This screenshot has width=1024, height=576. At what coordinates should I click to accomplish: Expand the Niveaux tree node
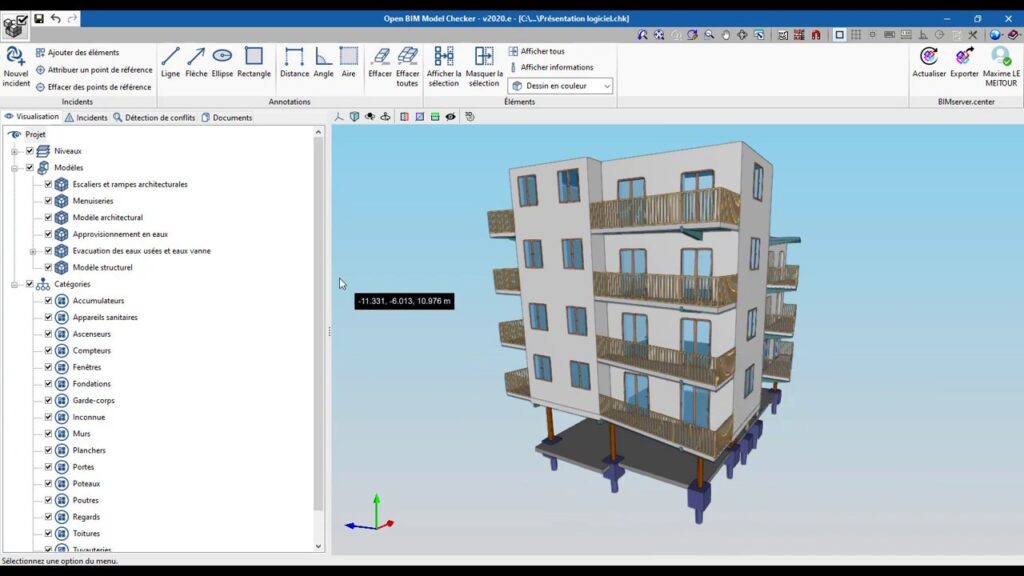(x=15, y=151)
